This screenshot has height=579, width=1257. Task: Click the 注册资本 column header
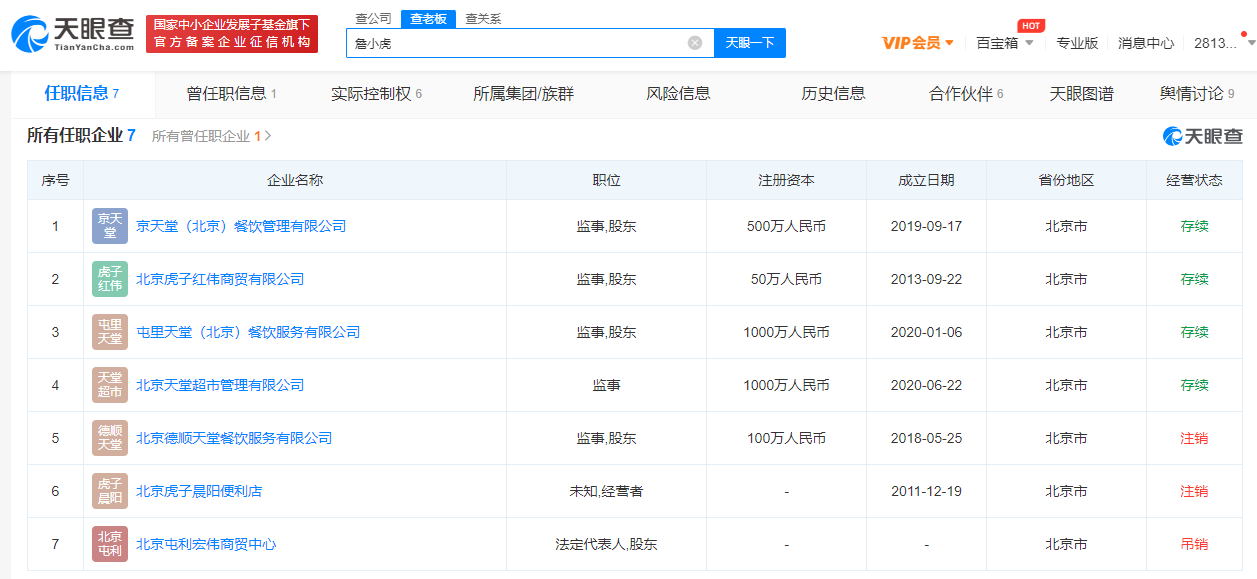[786, 180]
